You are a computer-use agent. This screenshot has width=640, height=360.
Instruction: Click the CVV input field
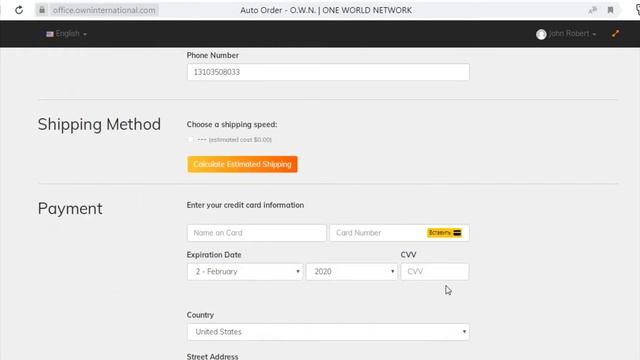pyautogui.click(x=435, y=272)
